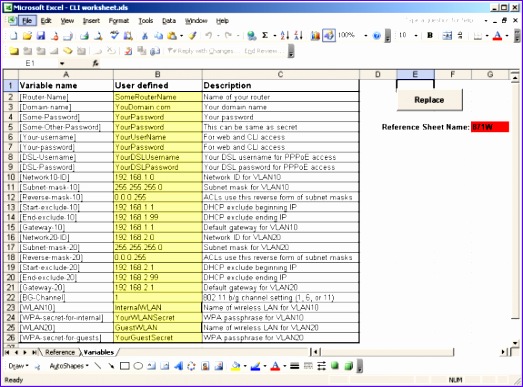Click the red 871W reference sheet name cell
This screenshot has height=387, width=523.
[490, 127]
